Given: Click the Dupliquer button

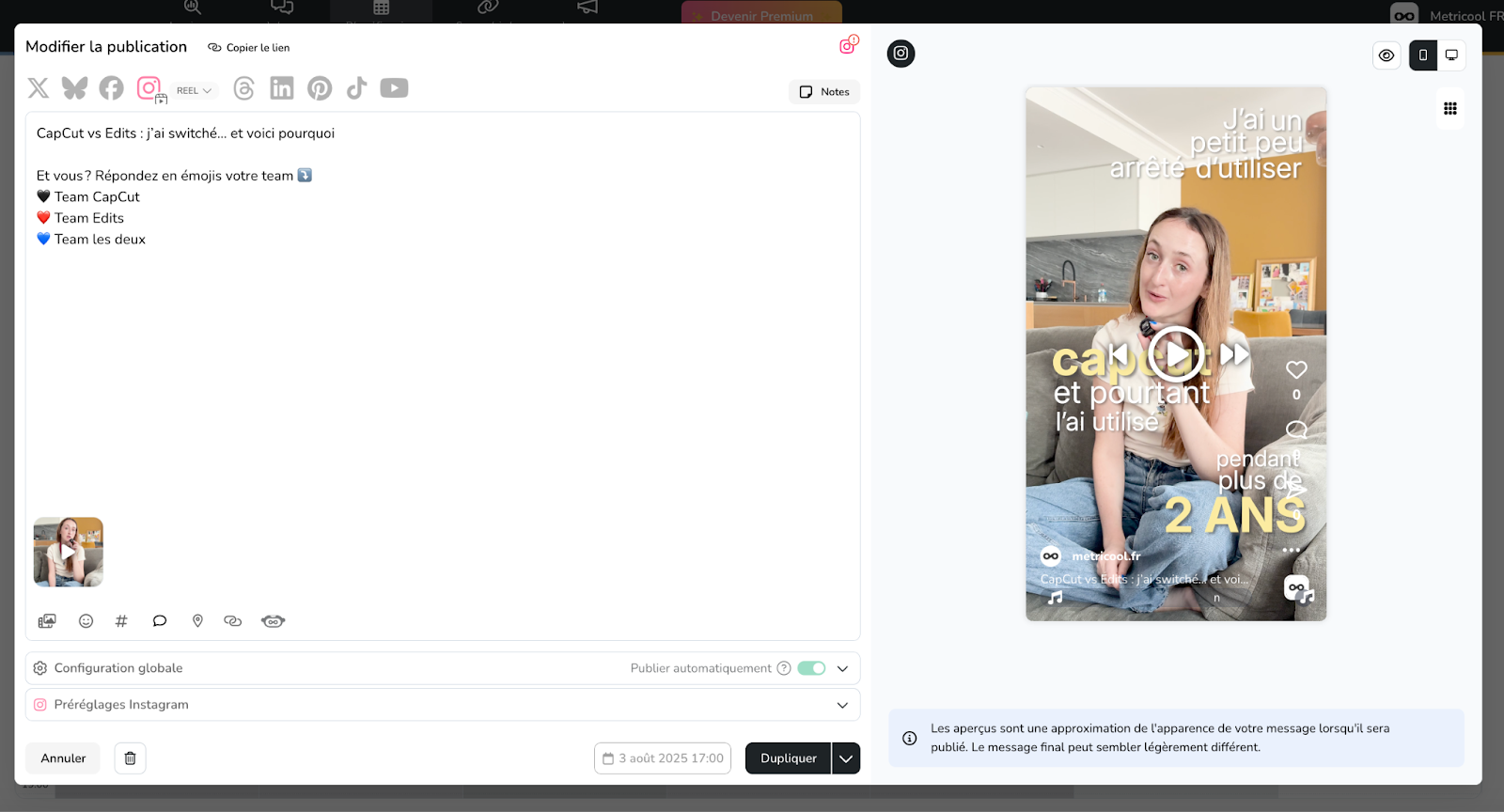Looking at the screenshot, I should pos(788,758).
